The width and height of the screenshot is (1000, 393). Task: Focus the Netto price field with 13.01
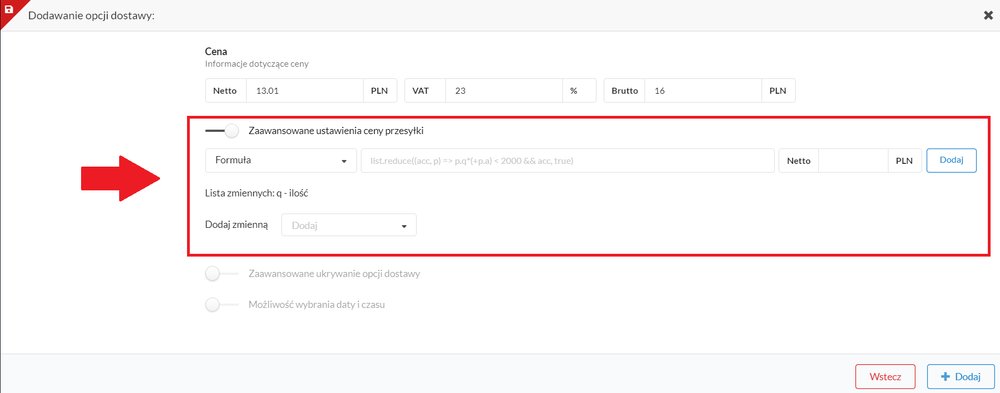pos(305,91)
